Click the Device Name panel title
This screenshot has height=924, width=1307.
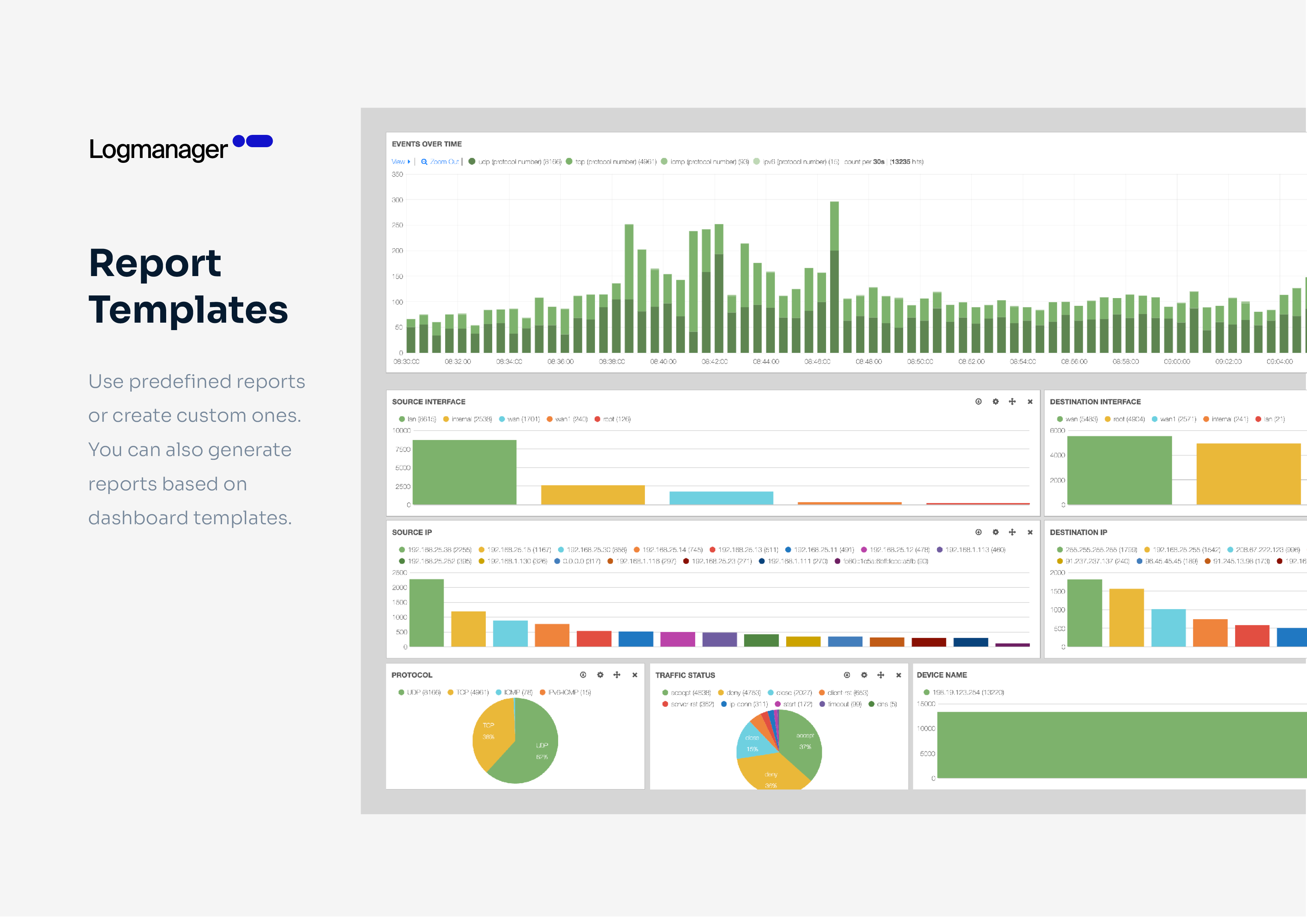(942, 675)
